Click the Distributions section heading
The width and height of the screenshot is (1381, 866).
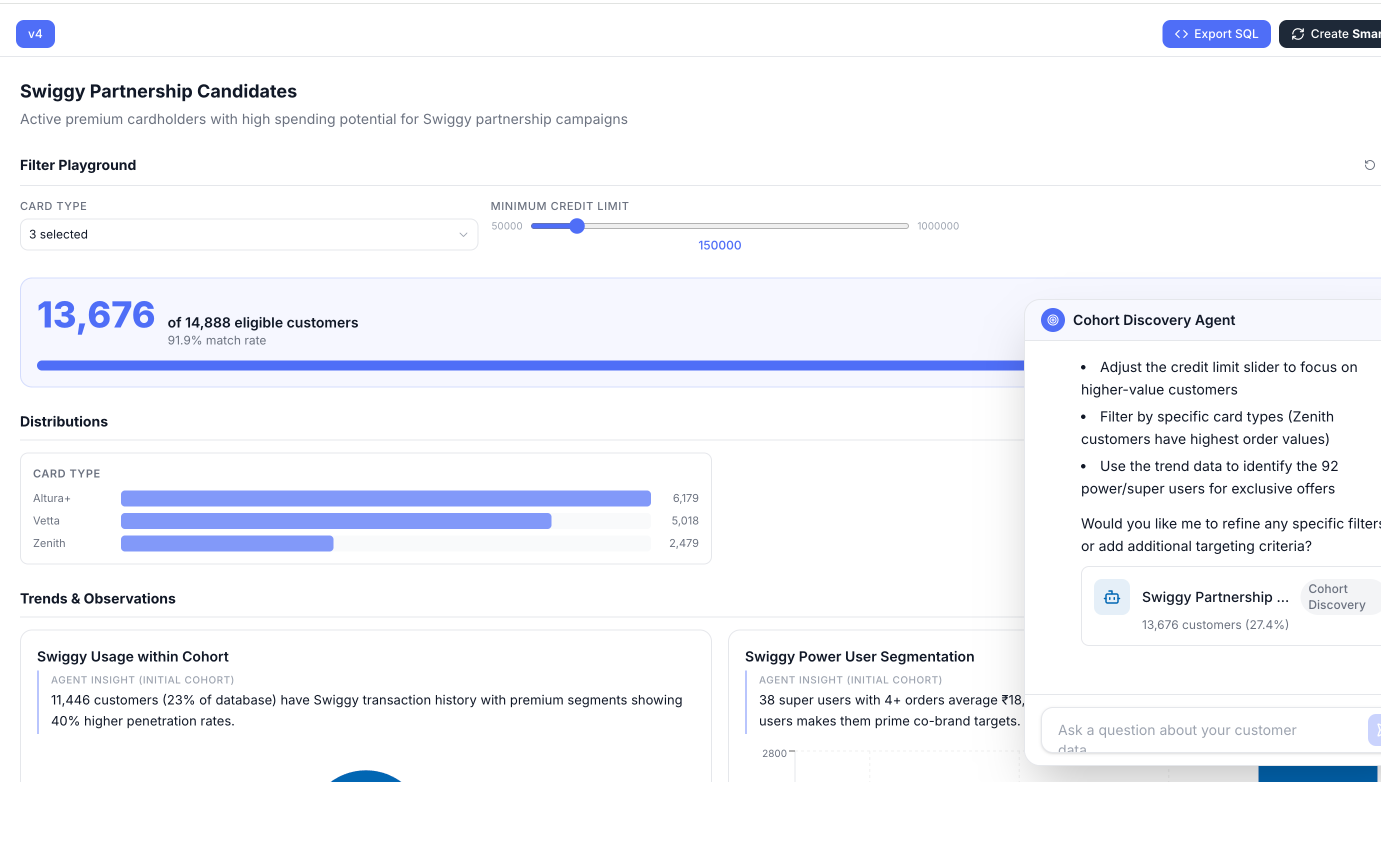64,422
